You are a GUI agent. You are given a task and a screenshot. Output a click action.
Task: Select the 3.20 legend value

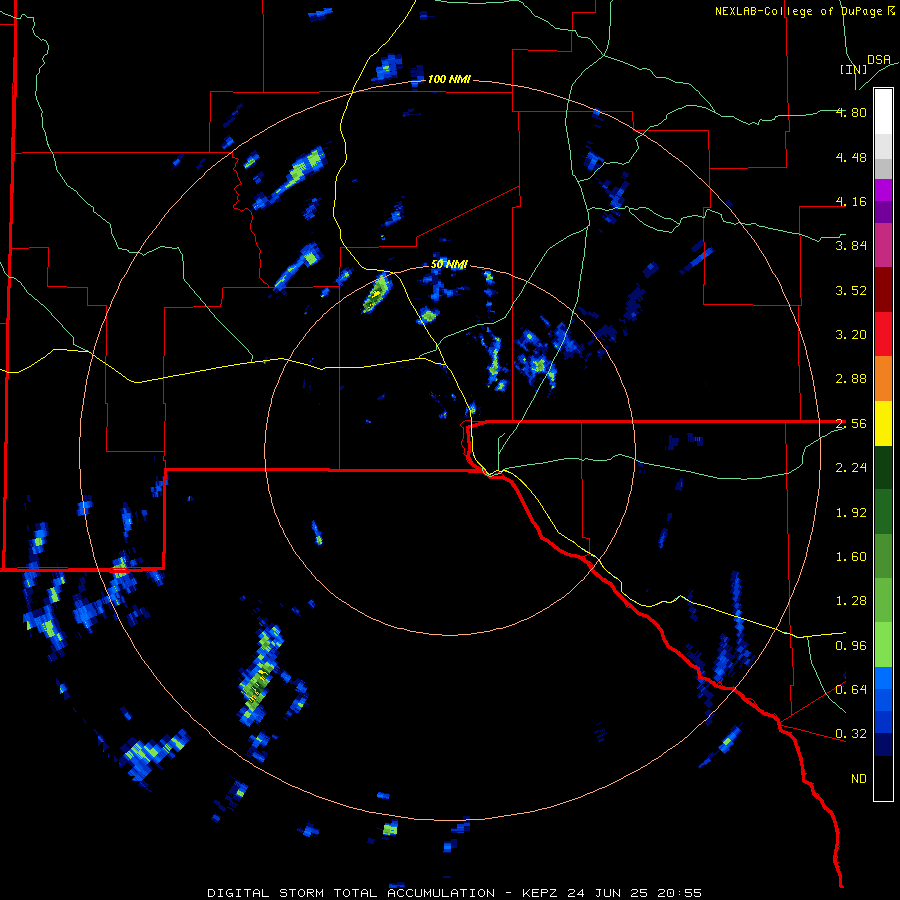click(851, 335)
